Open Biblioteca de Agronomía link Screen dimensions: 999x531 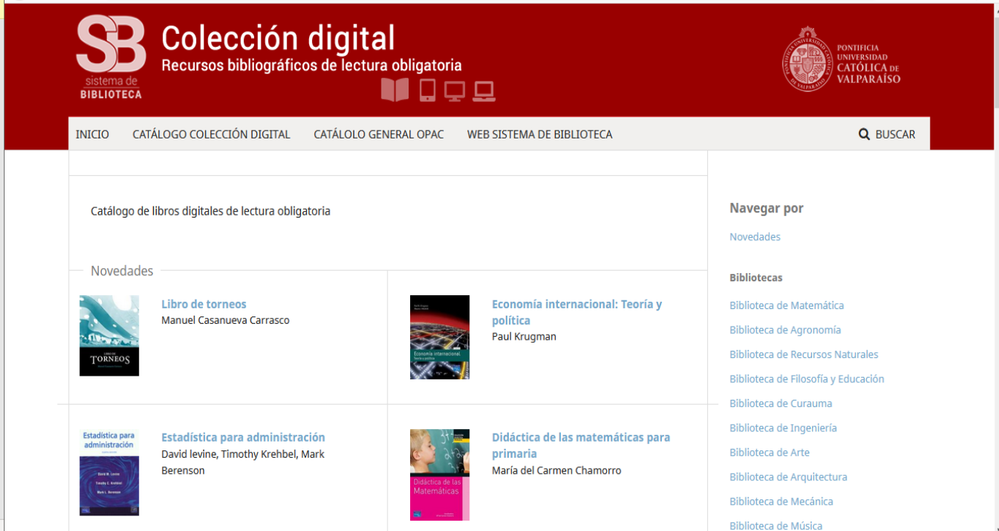pos(785,330)
